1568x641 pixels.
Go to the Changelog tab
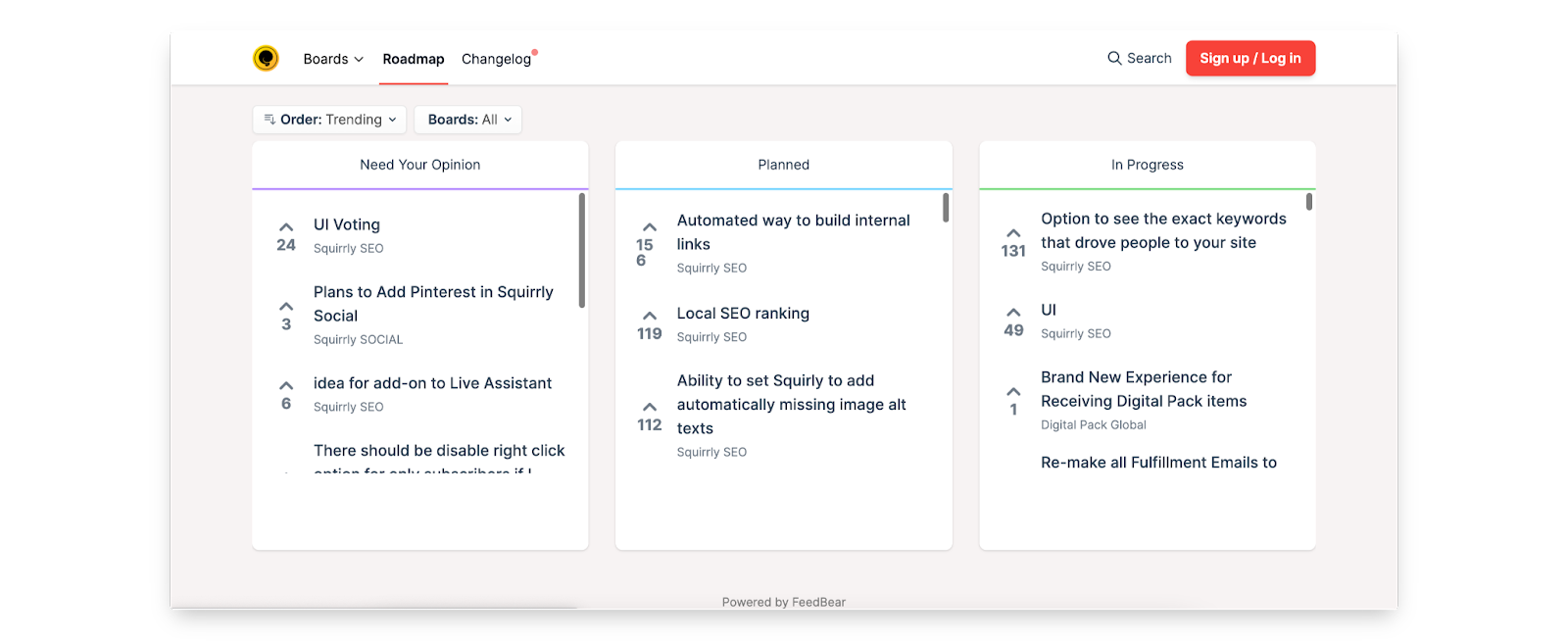[496, 59]
